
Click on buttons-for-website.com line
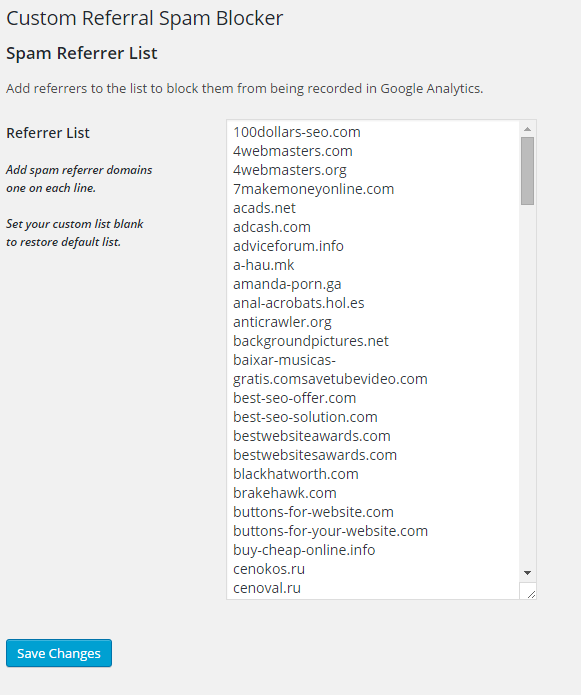pyautogui.click(x=313, y=512)
